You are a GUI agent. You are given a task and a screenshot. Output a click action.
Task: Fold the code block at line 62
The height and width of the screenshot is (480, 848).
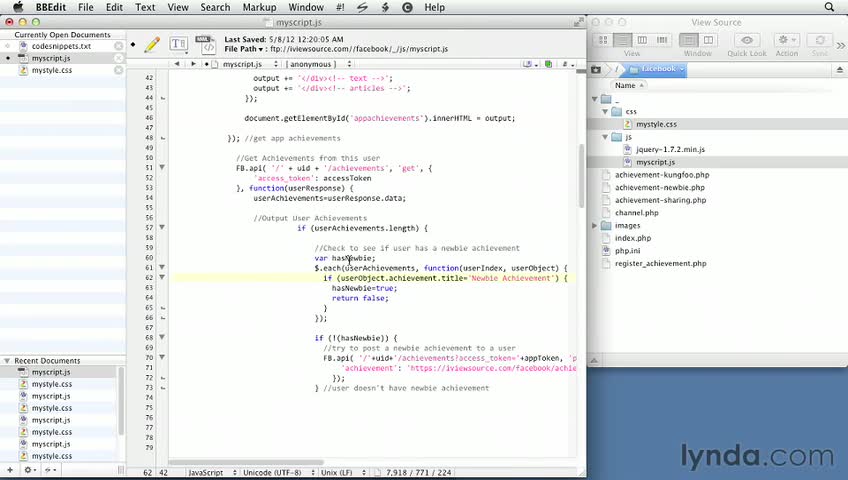(162, 278)
